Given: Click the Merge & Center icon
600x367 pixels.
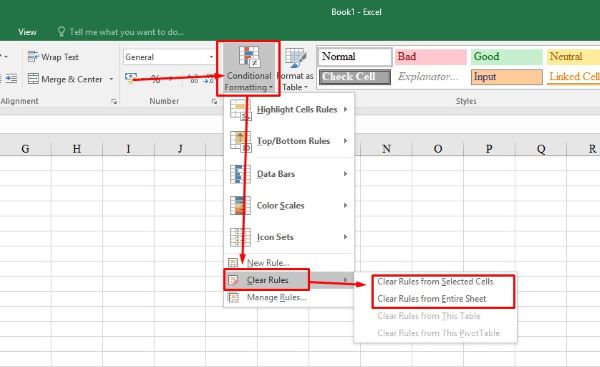Looking at the screenshot, I should (33, 79).
